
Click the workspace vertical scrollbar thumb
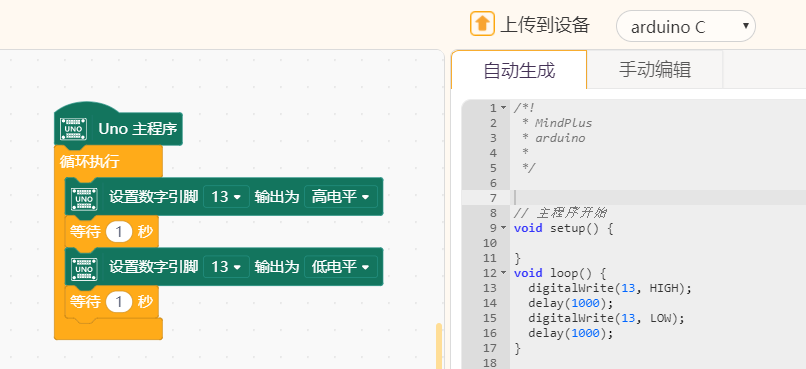click(x=438, y=346)
